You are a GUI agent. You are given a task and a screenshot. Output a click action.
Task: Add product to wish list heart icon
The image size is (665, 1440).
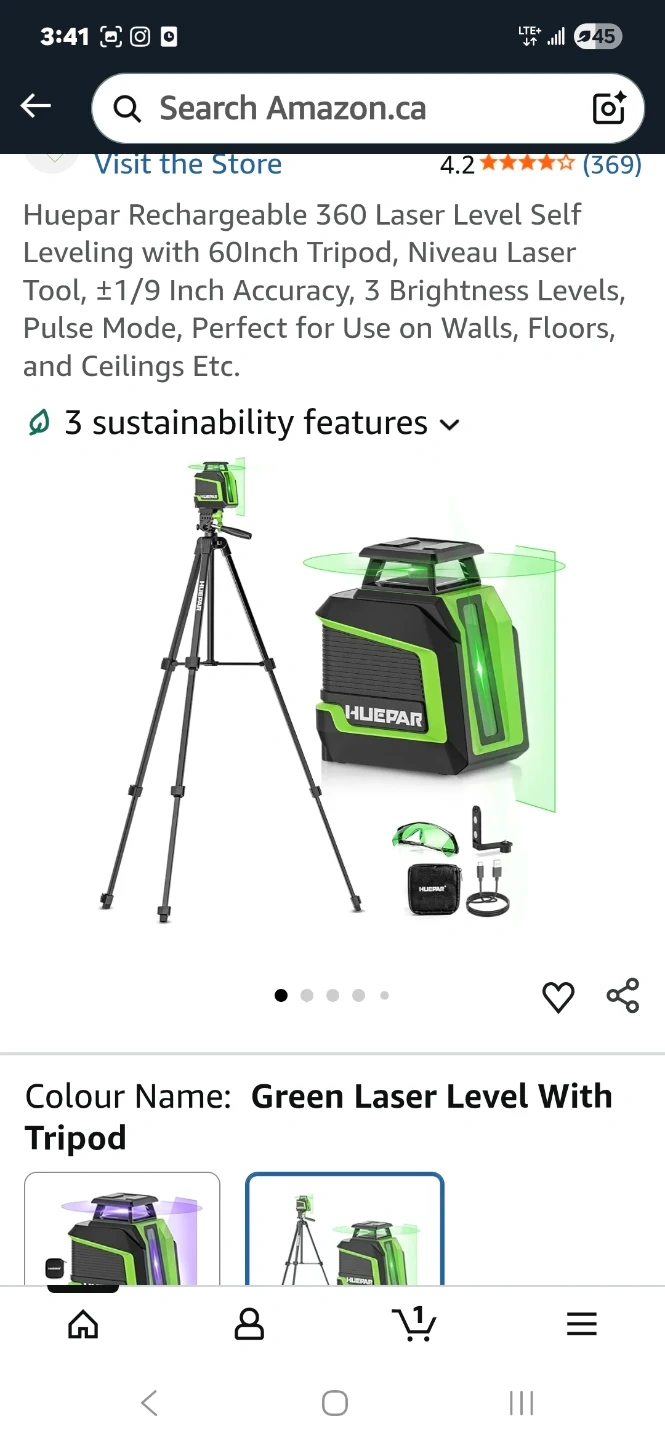pyautogui.click(x=558, y=996)
